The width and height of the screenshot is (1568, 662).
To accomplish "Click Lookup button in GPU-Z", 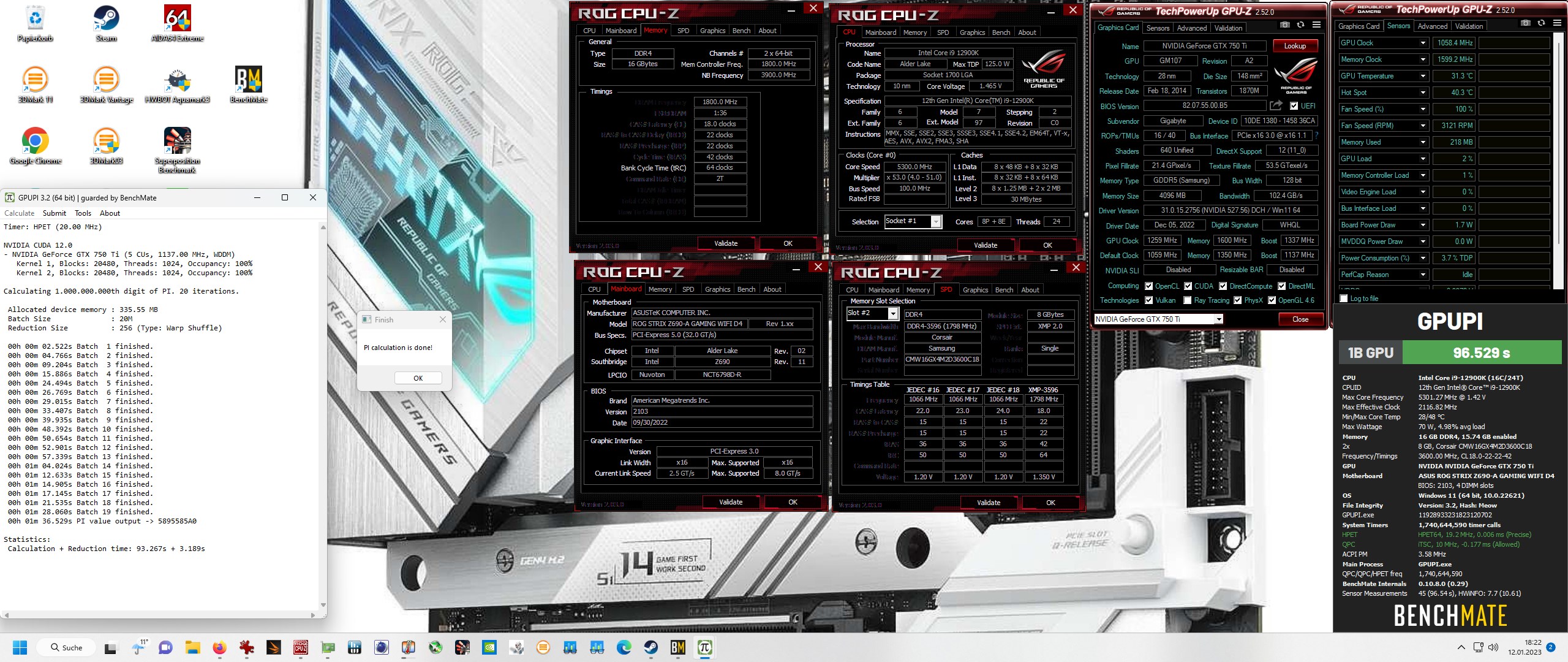I will tap(1295, 46).
